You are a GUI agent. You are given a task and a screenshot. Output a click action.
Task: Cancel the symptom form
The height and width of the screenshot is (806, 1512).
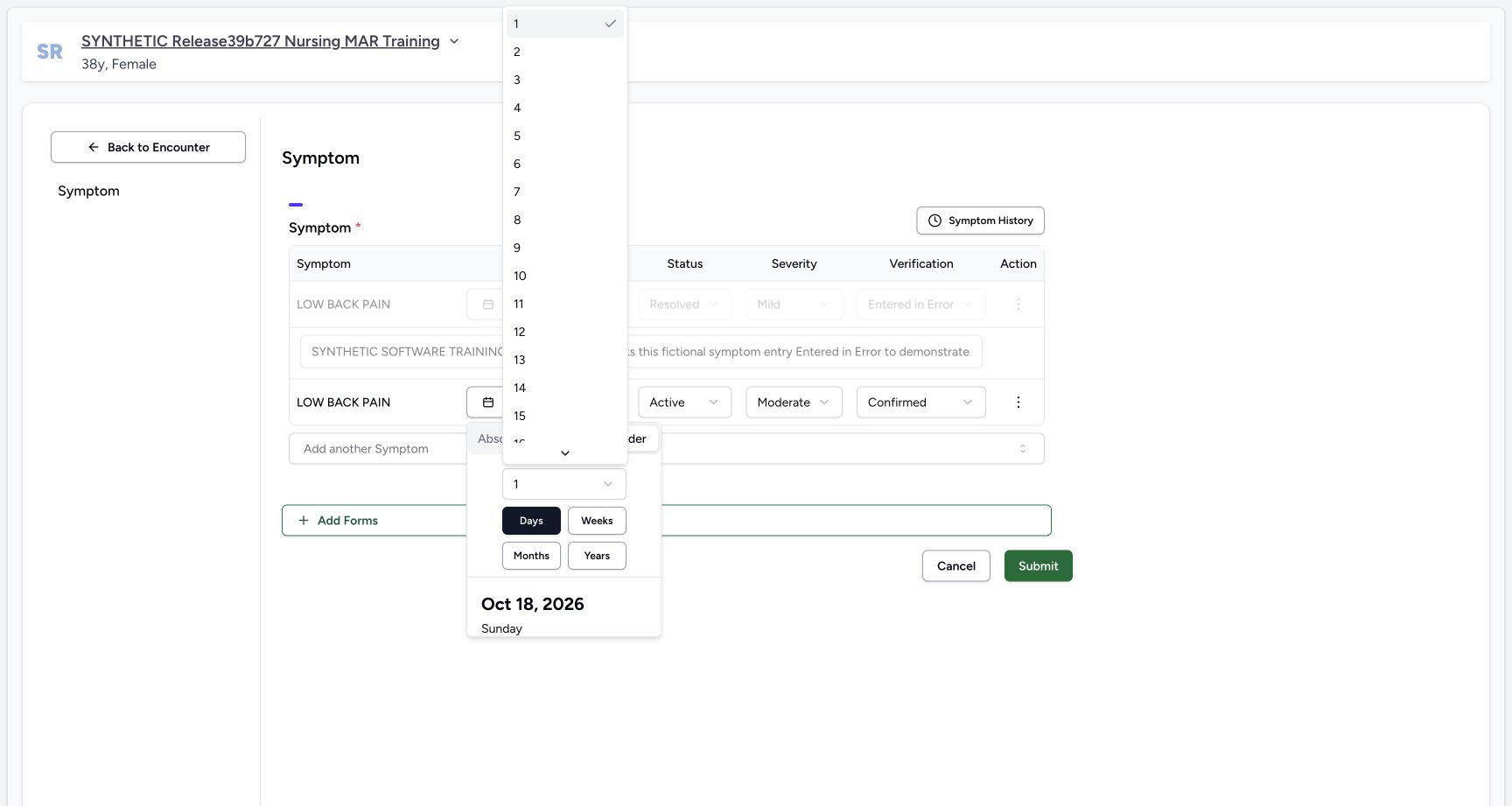[955, 566]
